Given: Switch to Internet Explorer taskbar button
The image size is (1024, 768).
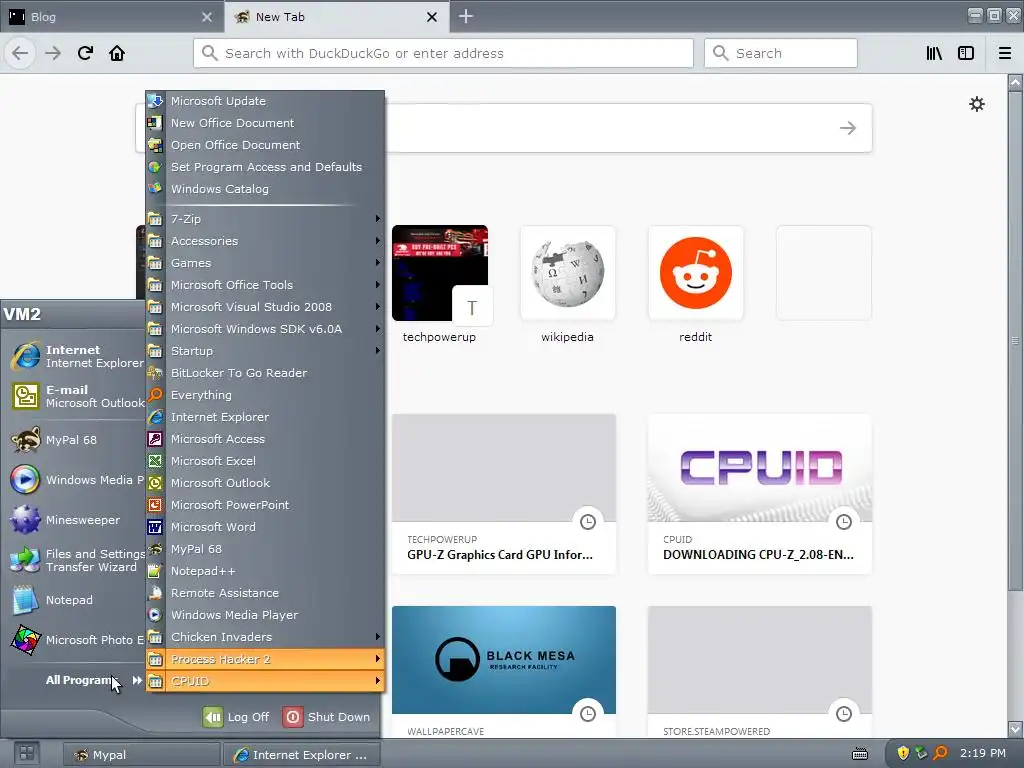Looking at the screenshot, I should coord(301,754).
